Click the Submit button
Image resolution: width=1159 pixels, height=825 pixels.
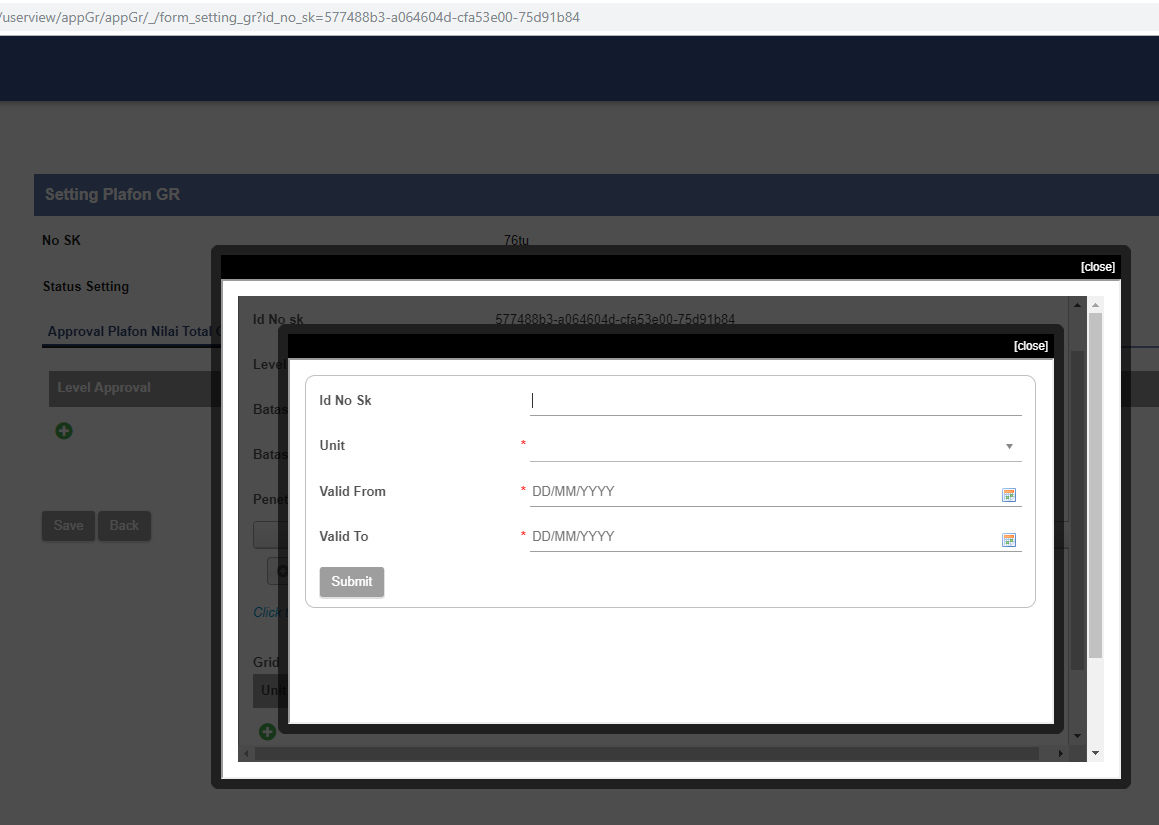(x=352, y=582)
